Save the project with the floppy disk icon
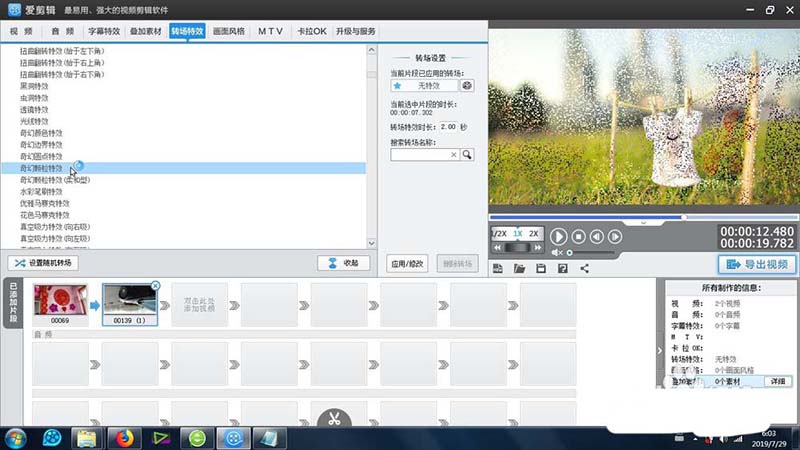The image size is (800, 450). click(541, 268)
